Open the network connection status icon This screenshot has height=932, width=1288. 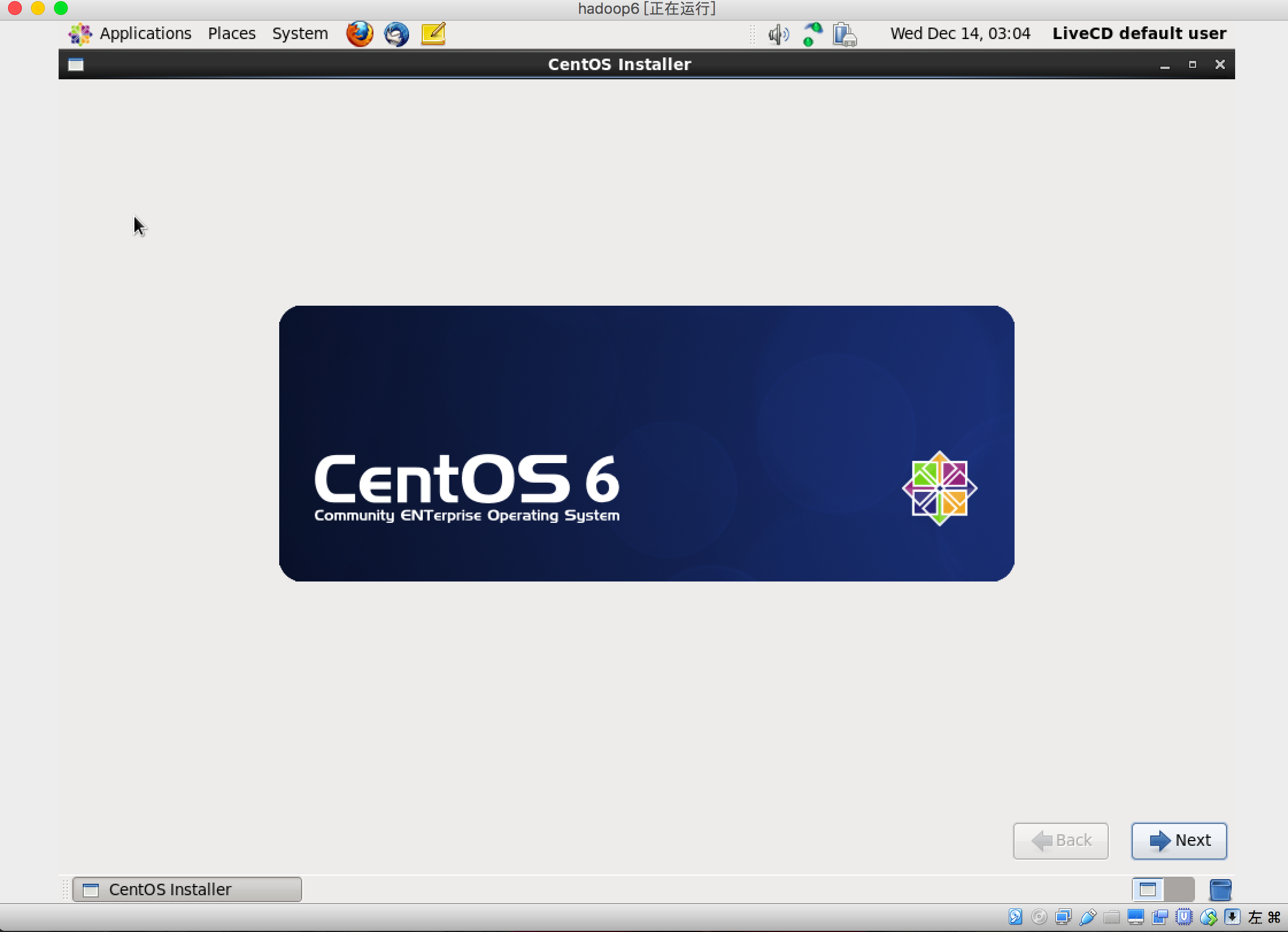(x=812, y=34)
